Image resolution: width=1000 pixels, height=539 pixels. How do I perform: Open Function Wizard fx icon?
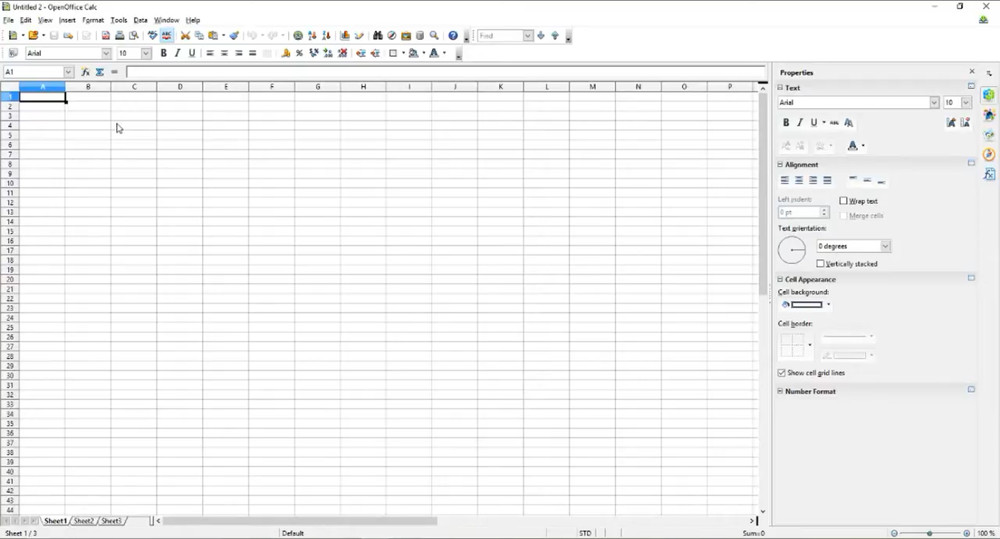(x=85, y=72)
